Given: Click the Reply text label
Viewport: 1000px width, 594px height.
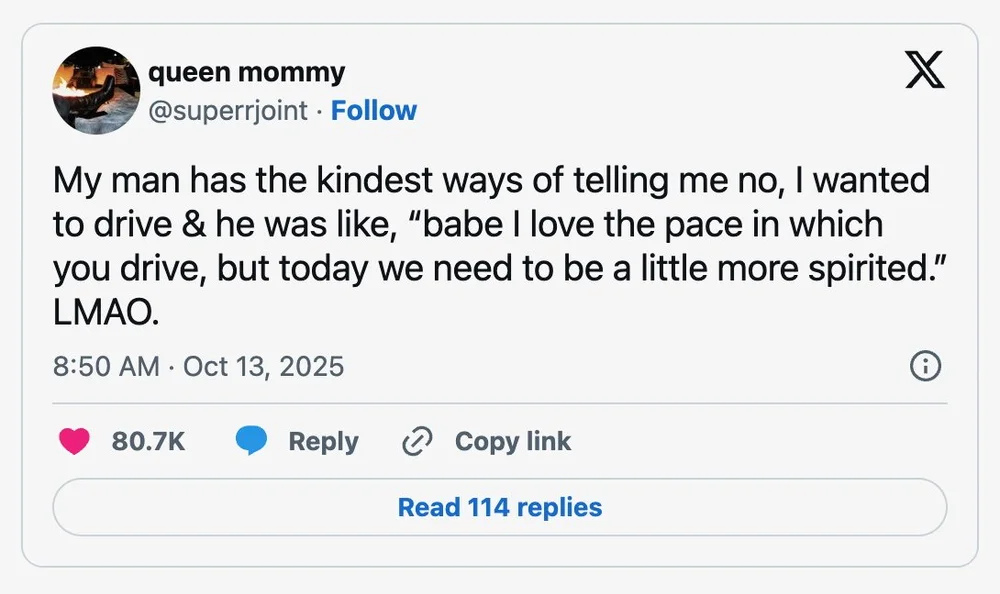Looking at the screenshot, I should pyautogui.click(x=323, y=441).
